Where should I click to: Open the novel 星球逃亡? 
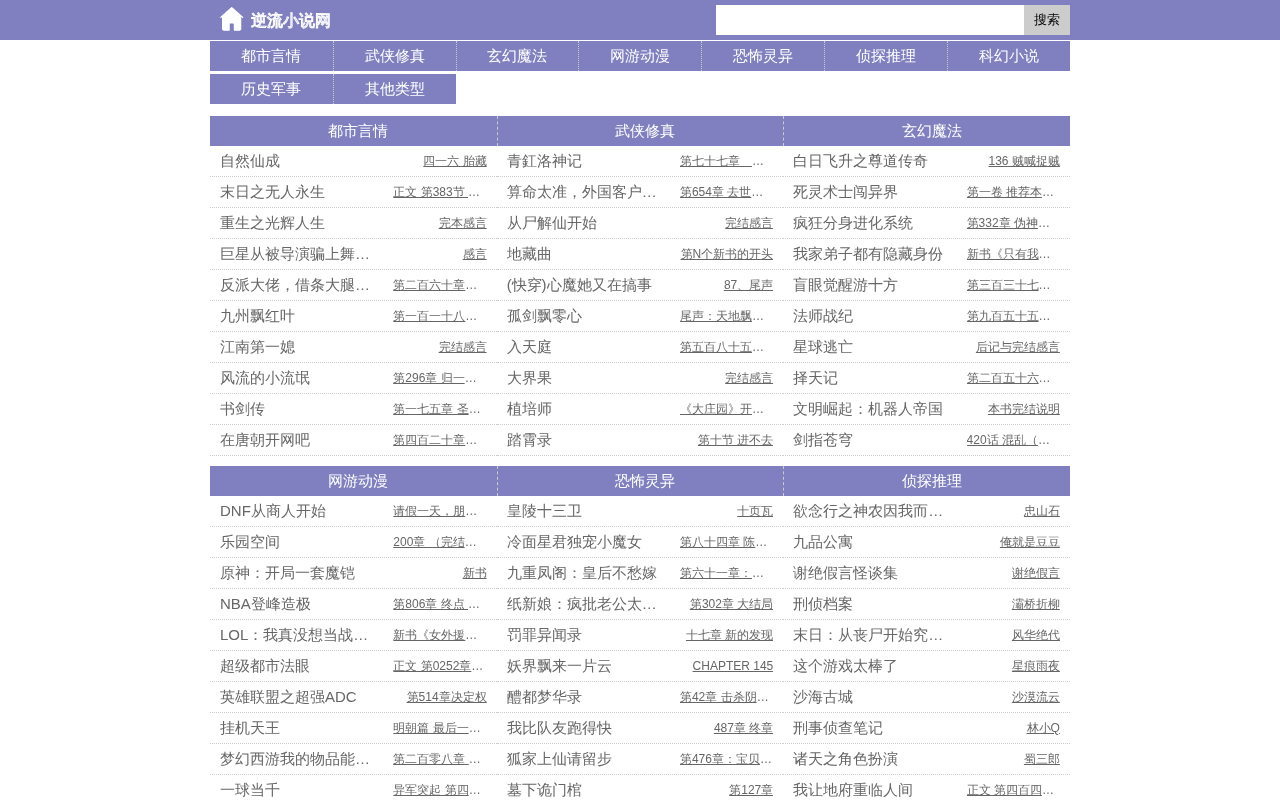823,347
